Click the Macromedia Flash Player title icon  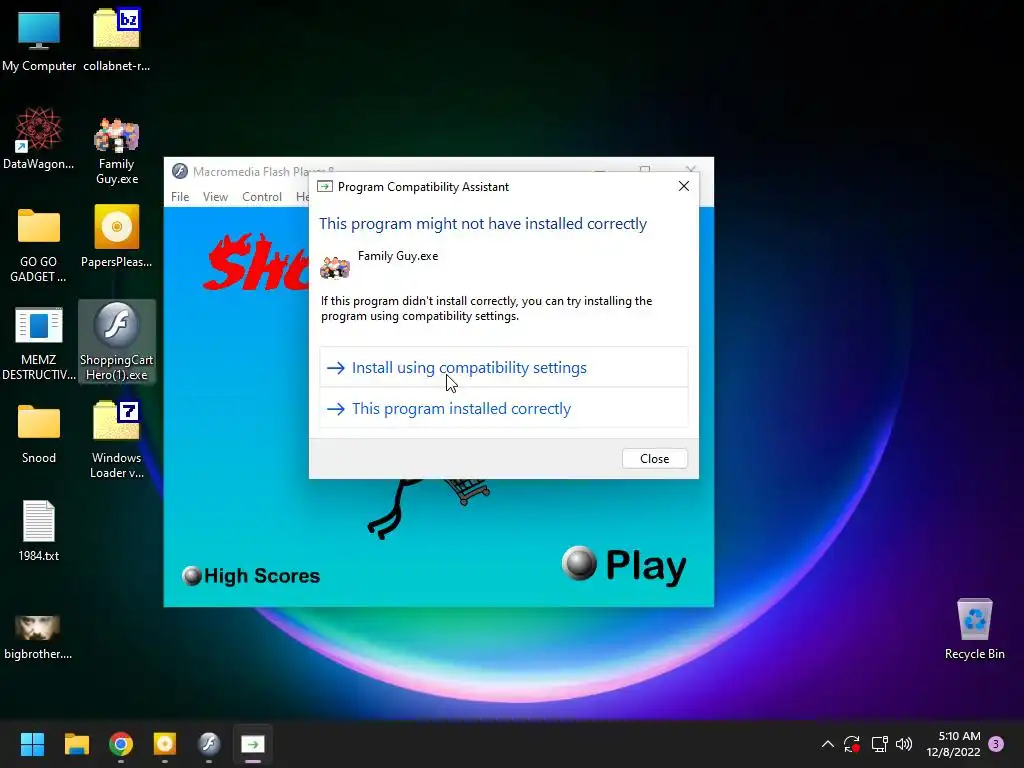pos(180,171)
